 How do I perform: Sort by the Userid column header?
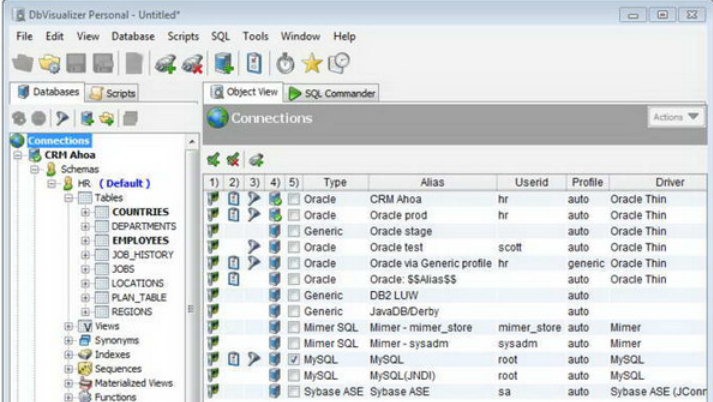pos(531,182)
